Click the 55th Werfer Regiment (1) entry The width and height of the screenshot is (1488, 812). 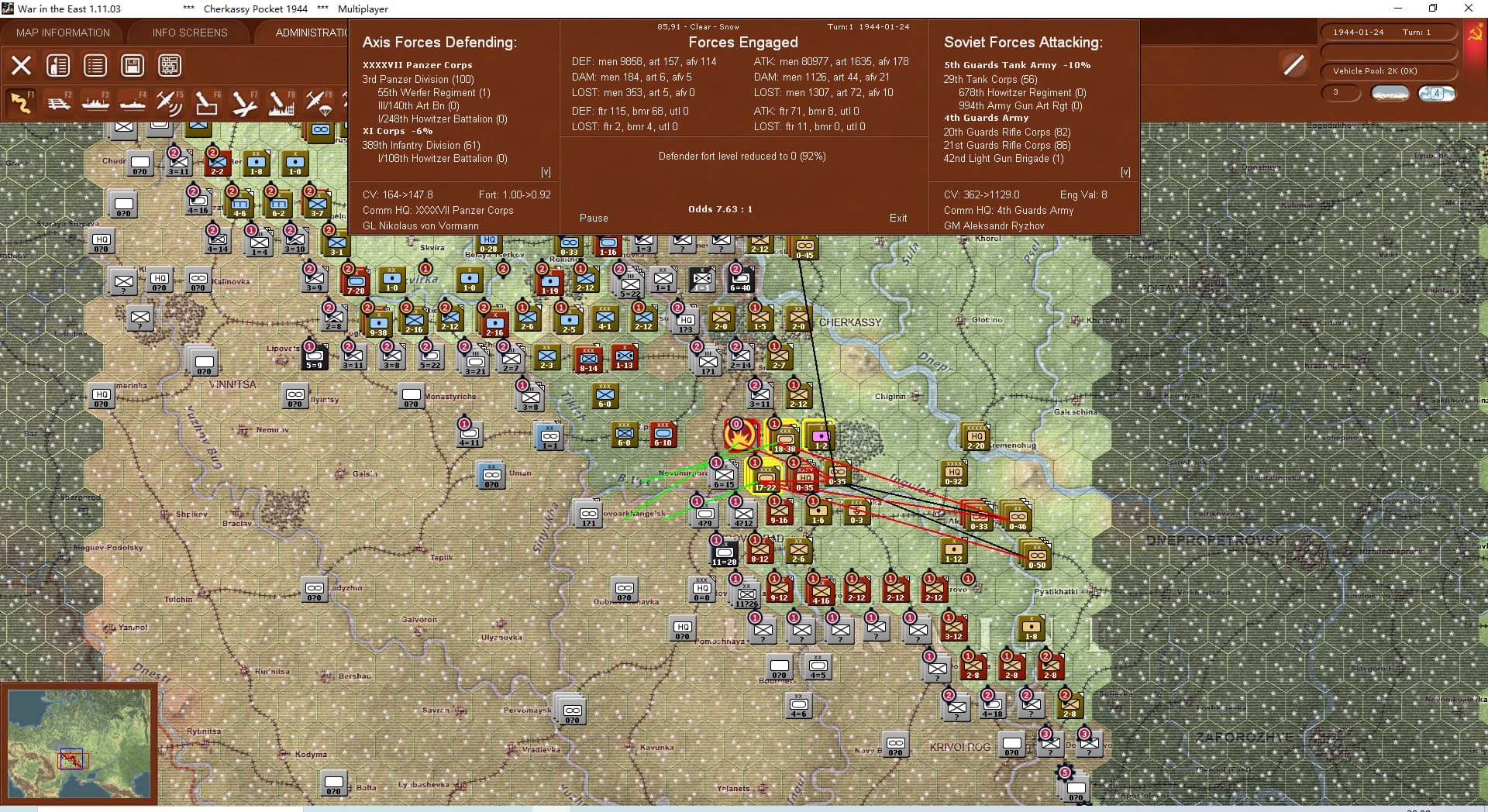coord(434,92)
